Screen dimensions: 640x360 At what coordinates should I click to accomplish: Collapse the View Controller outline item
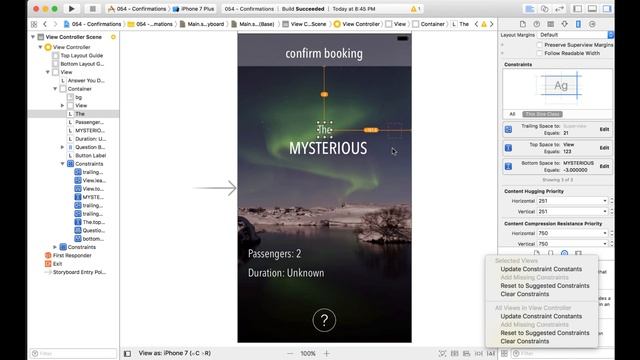[40, 47]
